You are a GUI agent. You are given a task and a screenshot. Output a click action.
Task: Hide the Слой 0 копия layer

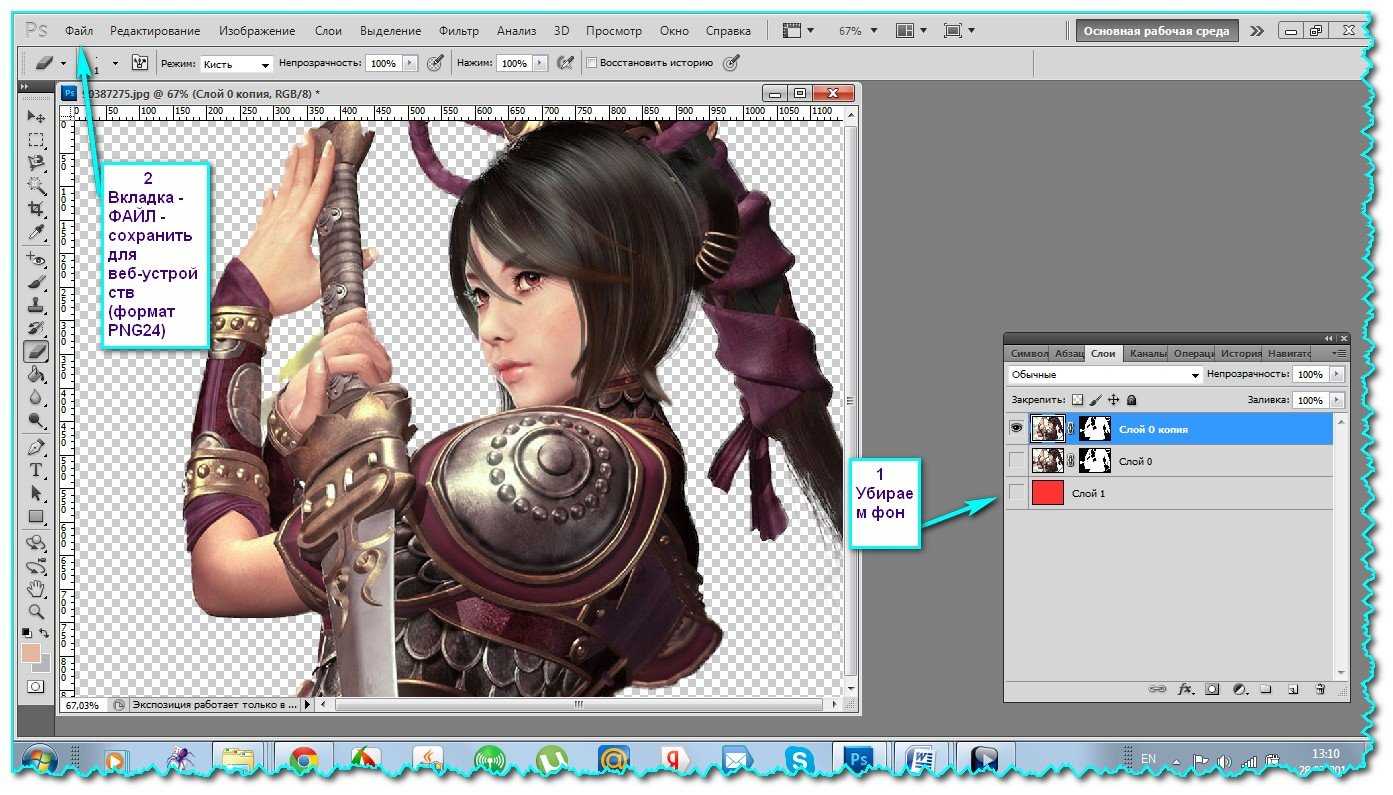[1016, 429]
